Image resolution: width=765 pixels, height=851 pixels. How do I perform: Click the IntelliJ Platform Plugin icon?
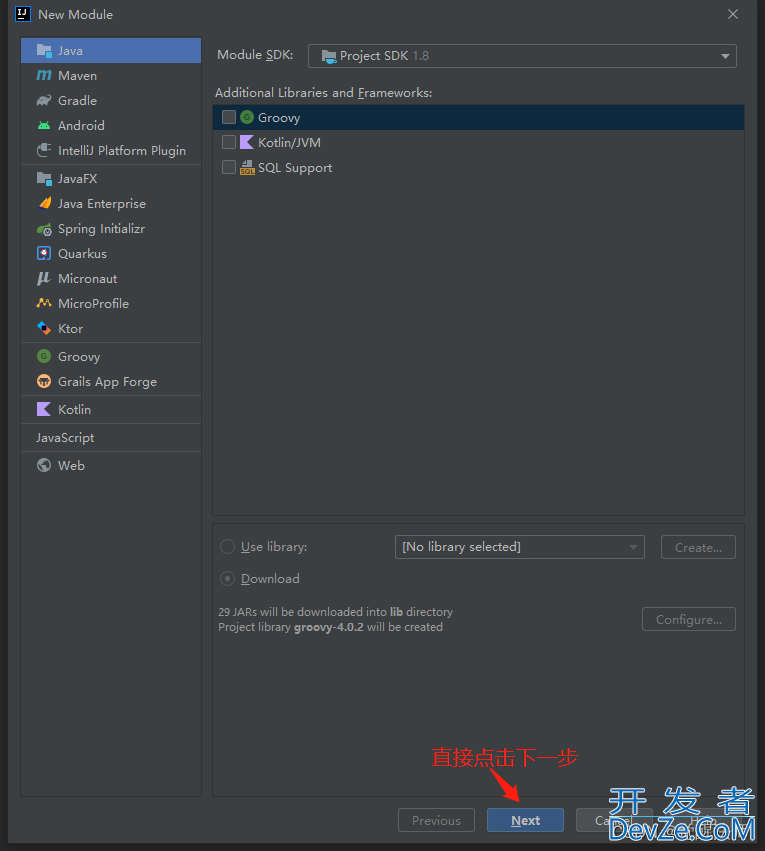pos(44,150)
